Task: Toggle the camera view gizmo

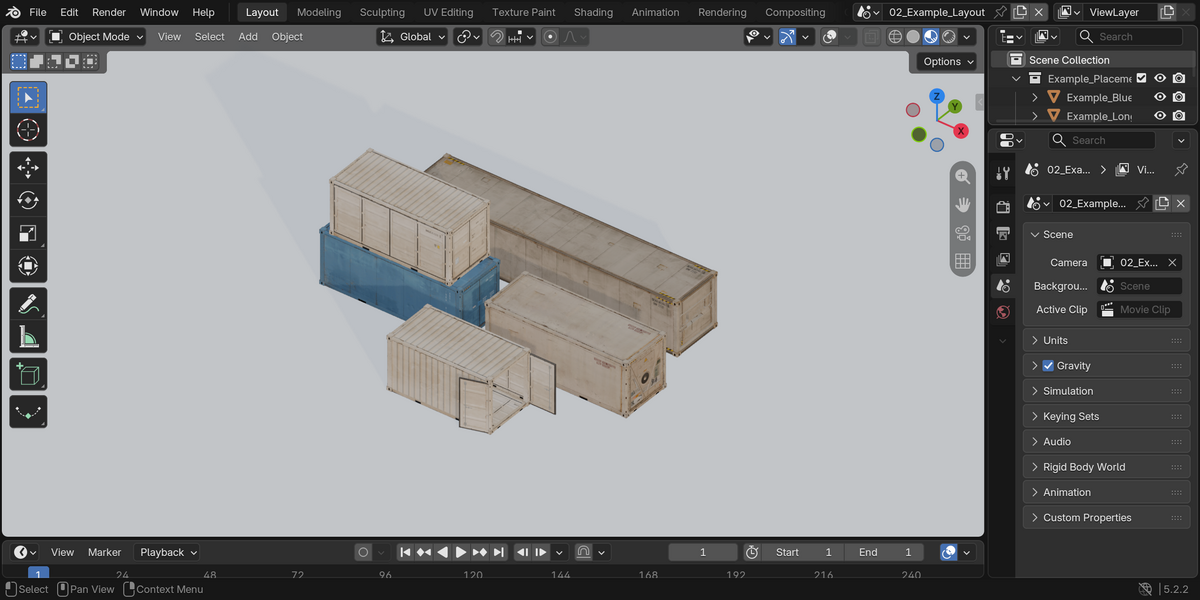Action: pos(963,233)
